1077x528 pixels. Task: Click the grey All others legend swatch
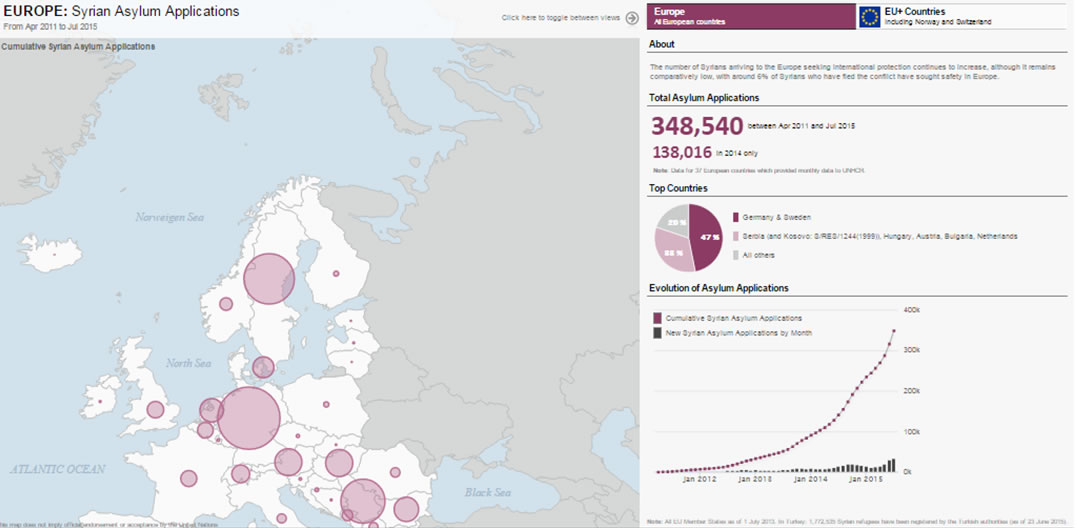click(737, 255)
